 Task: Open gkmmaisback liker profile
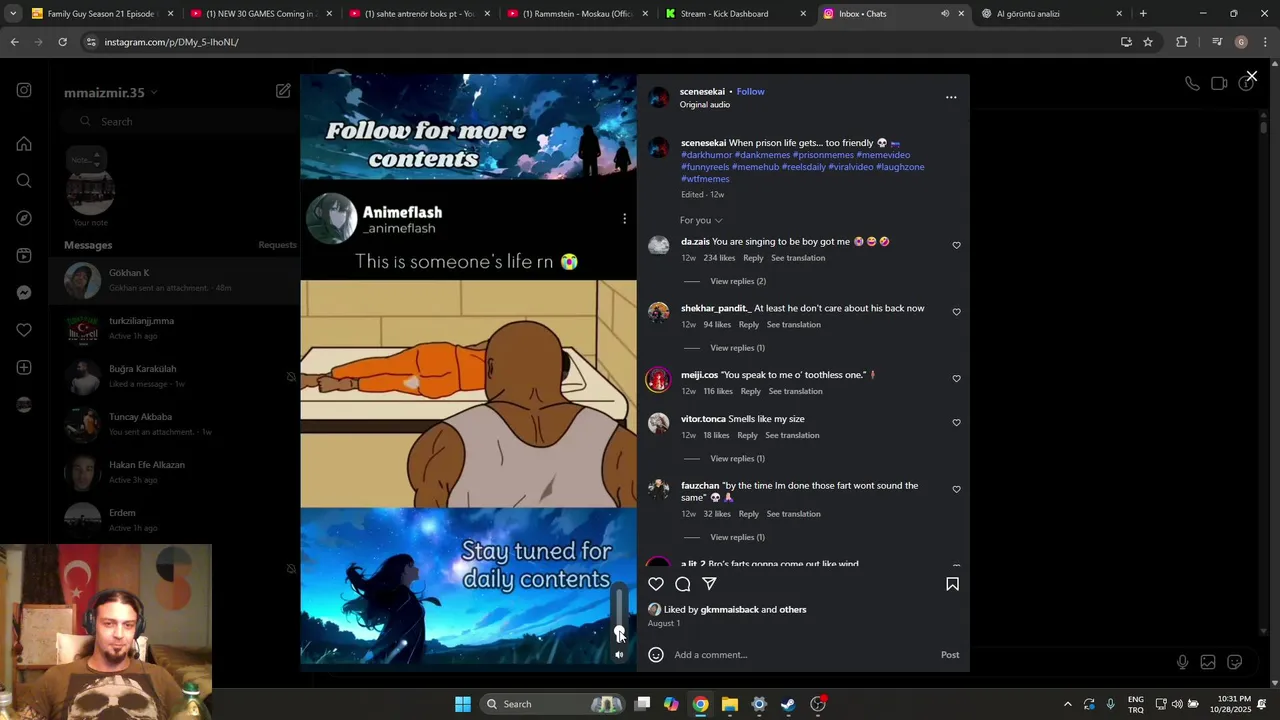tap(729, 610)
